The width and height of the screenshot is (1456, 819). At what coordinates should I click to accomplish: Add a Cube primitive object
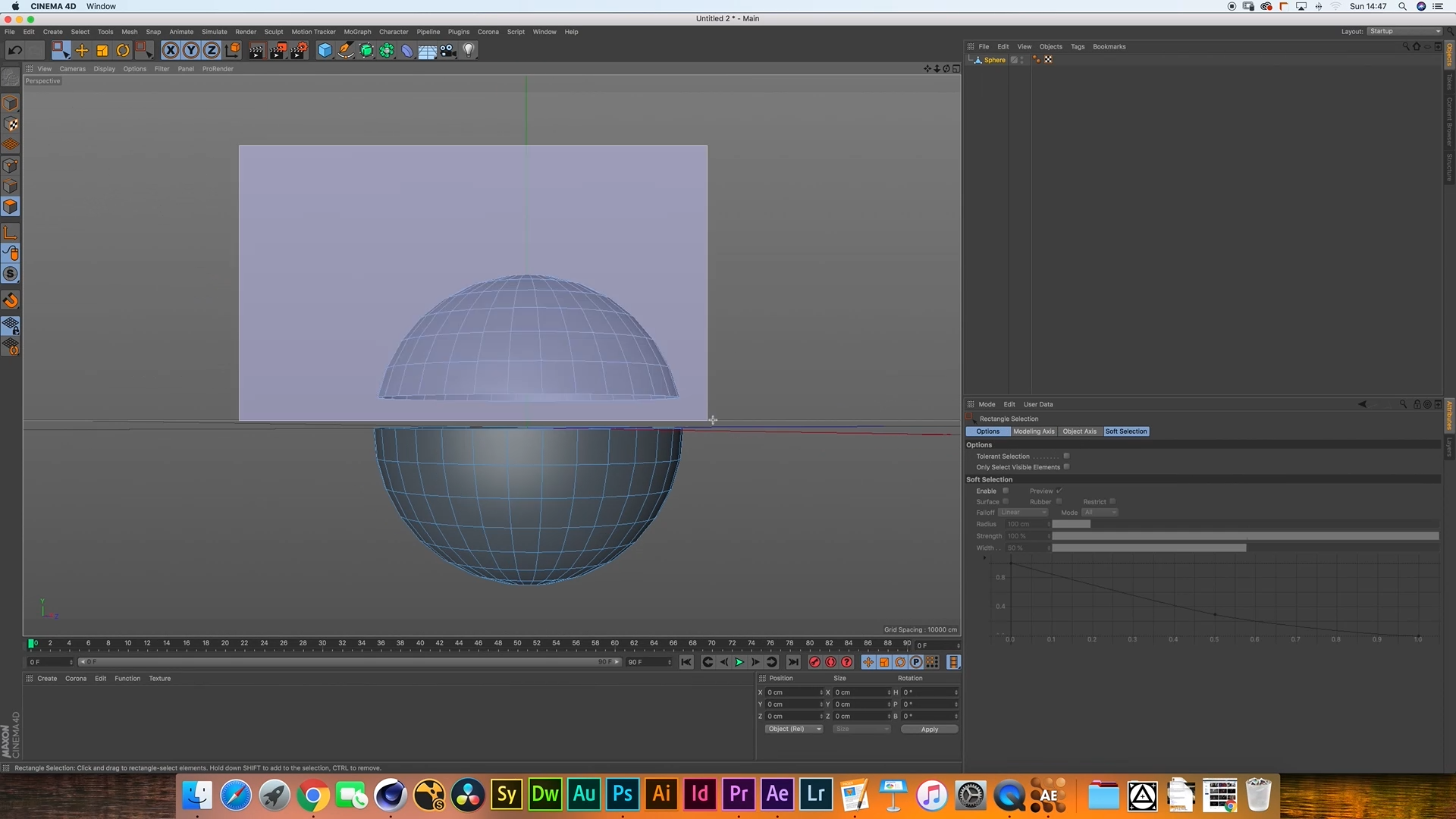pyautogui.click(x=325, y=50)
